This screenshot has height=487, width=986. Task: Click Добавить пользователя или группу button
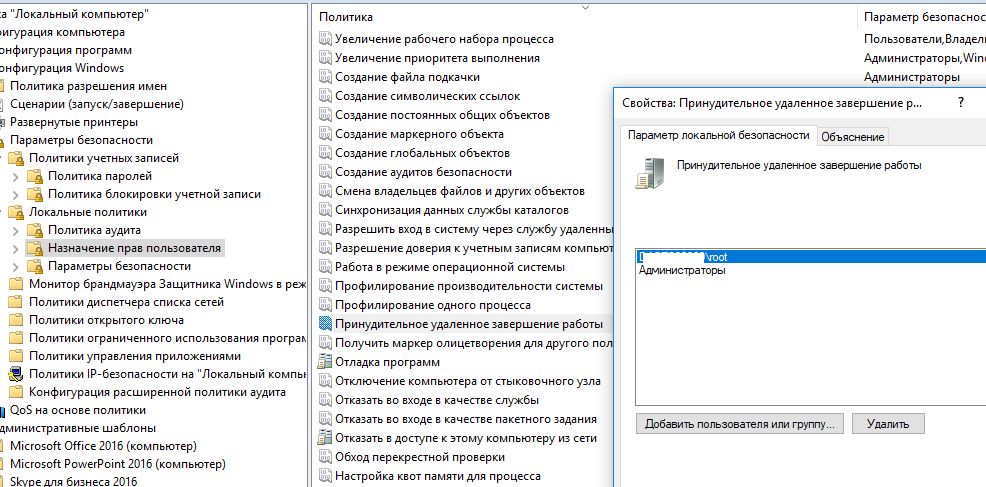click(740, 423)
